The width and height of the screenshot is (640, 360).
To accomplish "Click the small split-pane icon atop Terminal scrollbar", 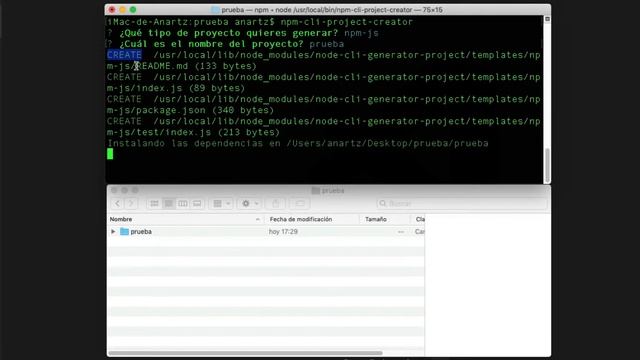I will pos(547,19).
